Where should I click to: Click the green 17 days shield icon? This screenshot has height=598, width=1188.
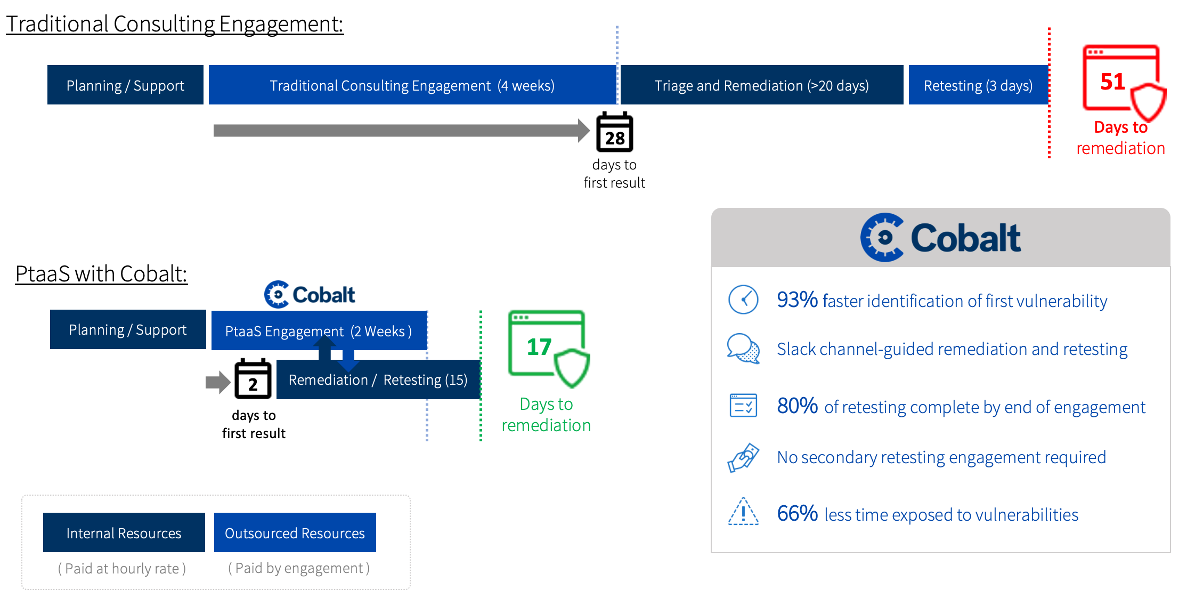pyautogui.click(x=547, y=349)
